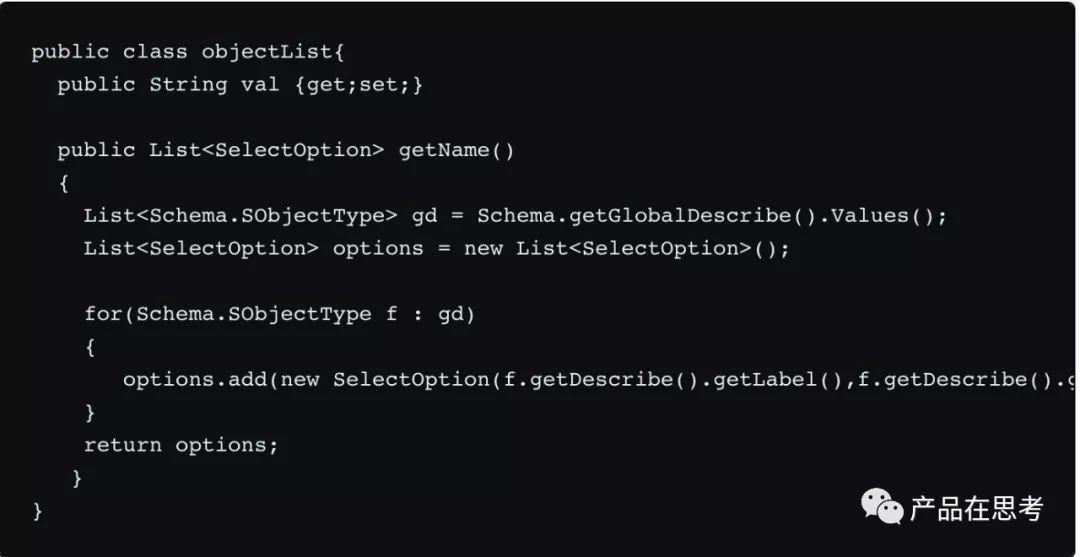1080x557 pixels.
Task: Click the word "class" in first line
Action: point(156,52)
